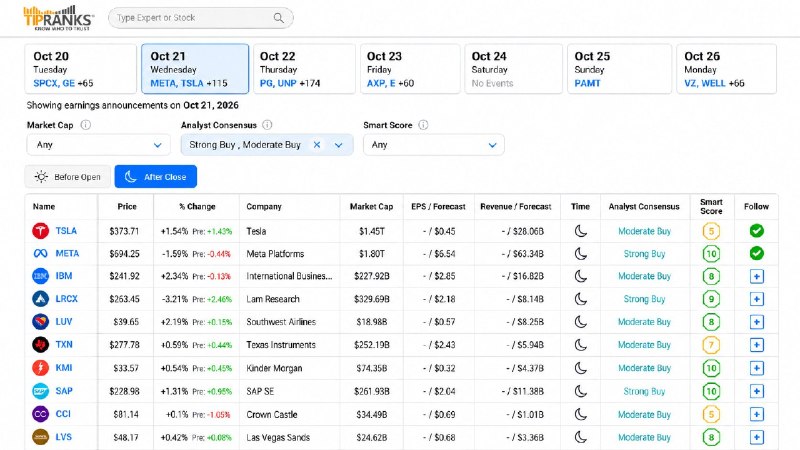Follow CCI with plus icon
This screenshot has height=450, width=800.
click(x=757, y=414)
